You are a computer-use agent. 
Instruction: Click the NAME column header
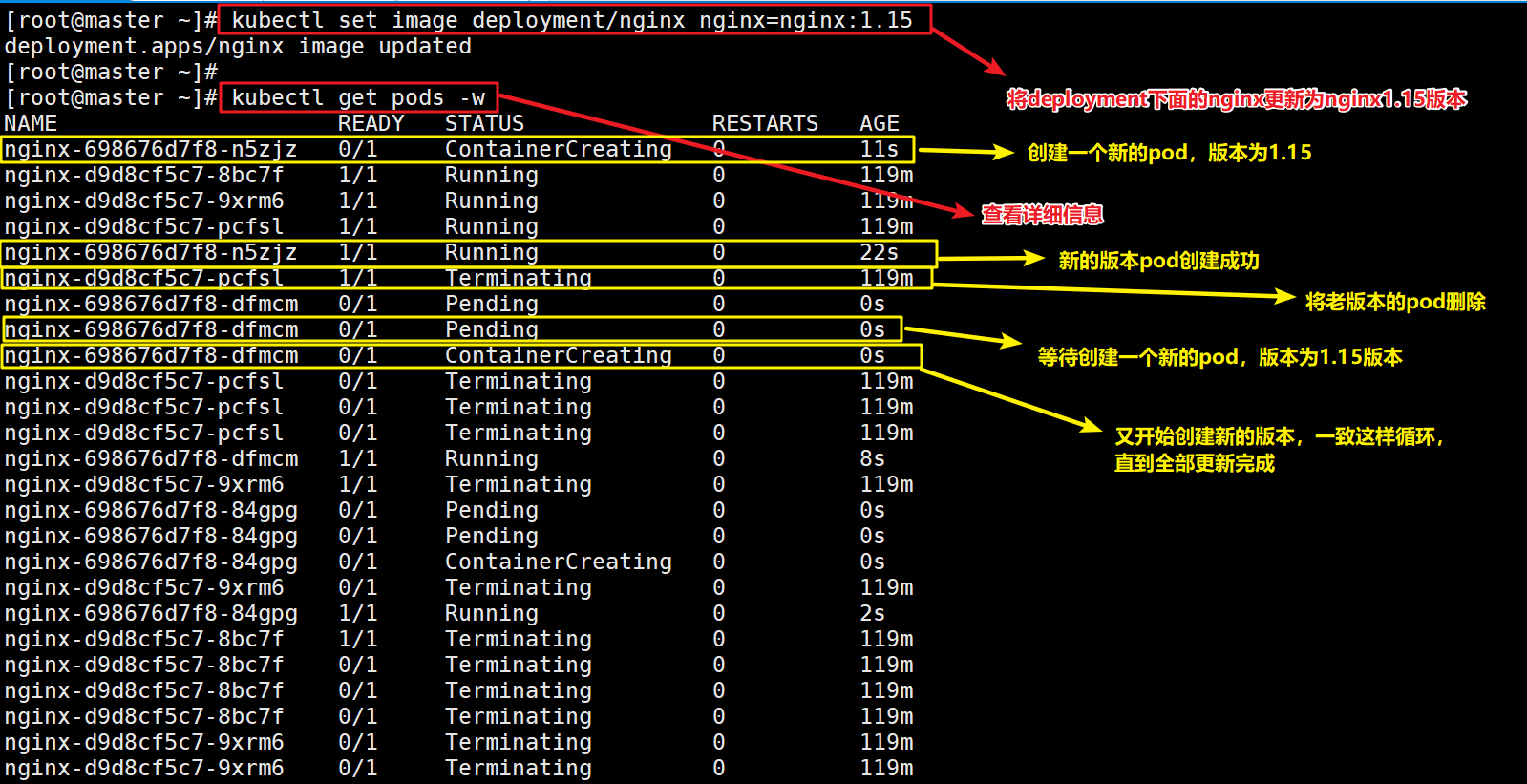pos(31,123)
